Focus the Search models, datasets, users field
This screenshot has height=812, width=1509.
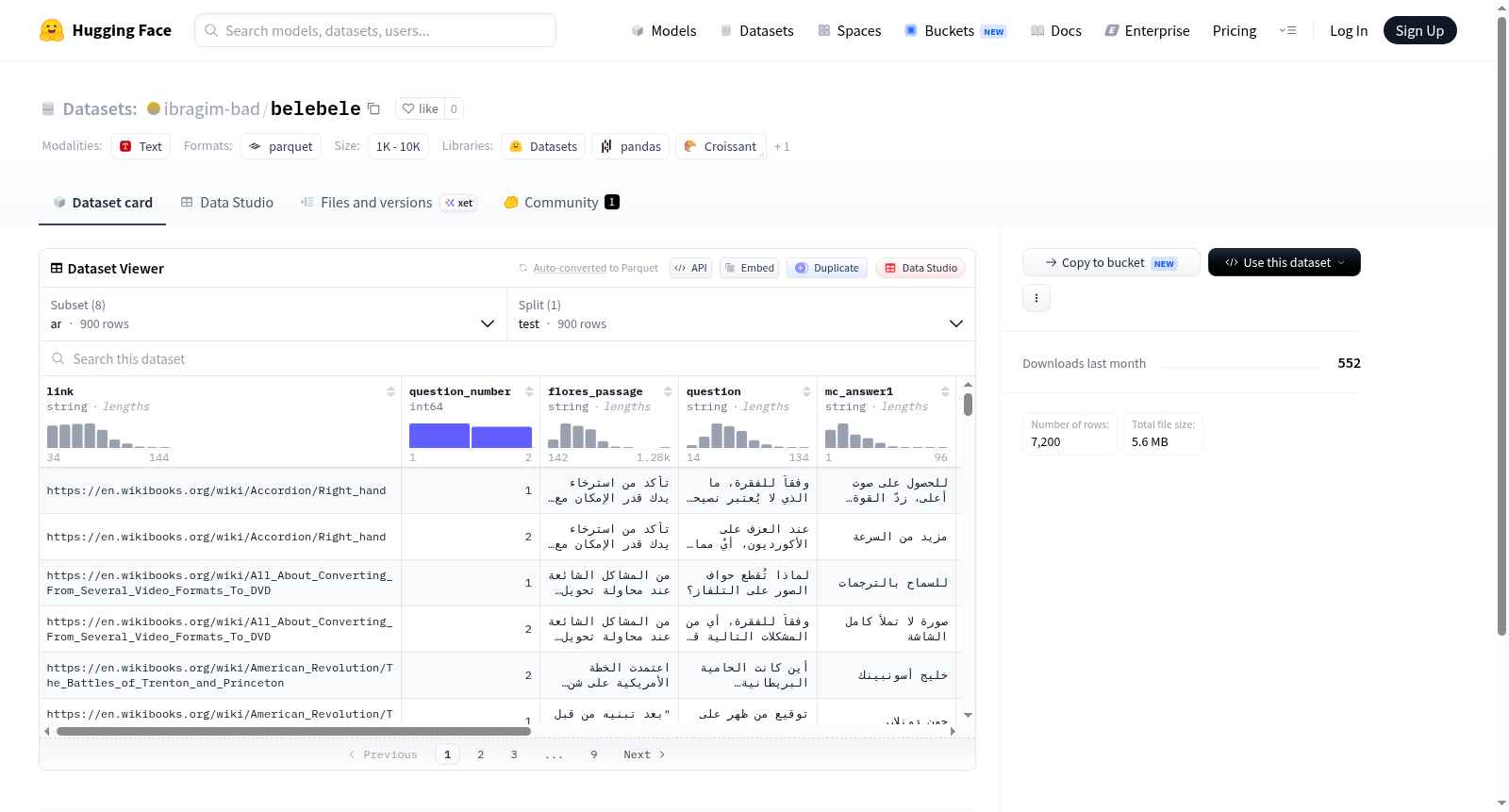tap(375, 30)
